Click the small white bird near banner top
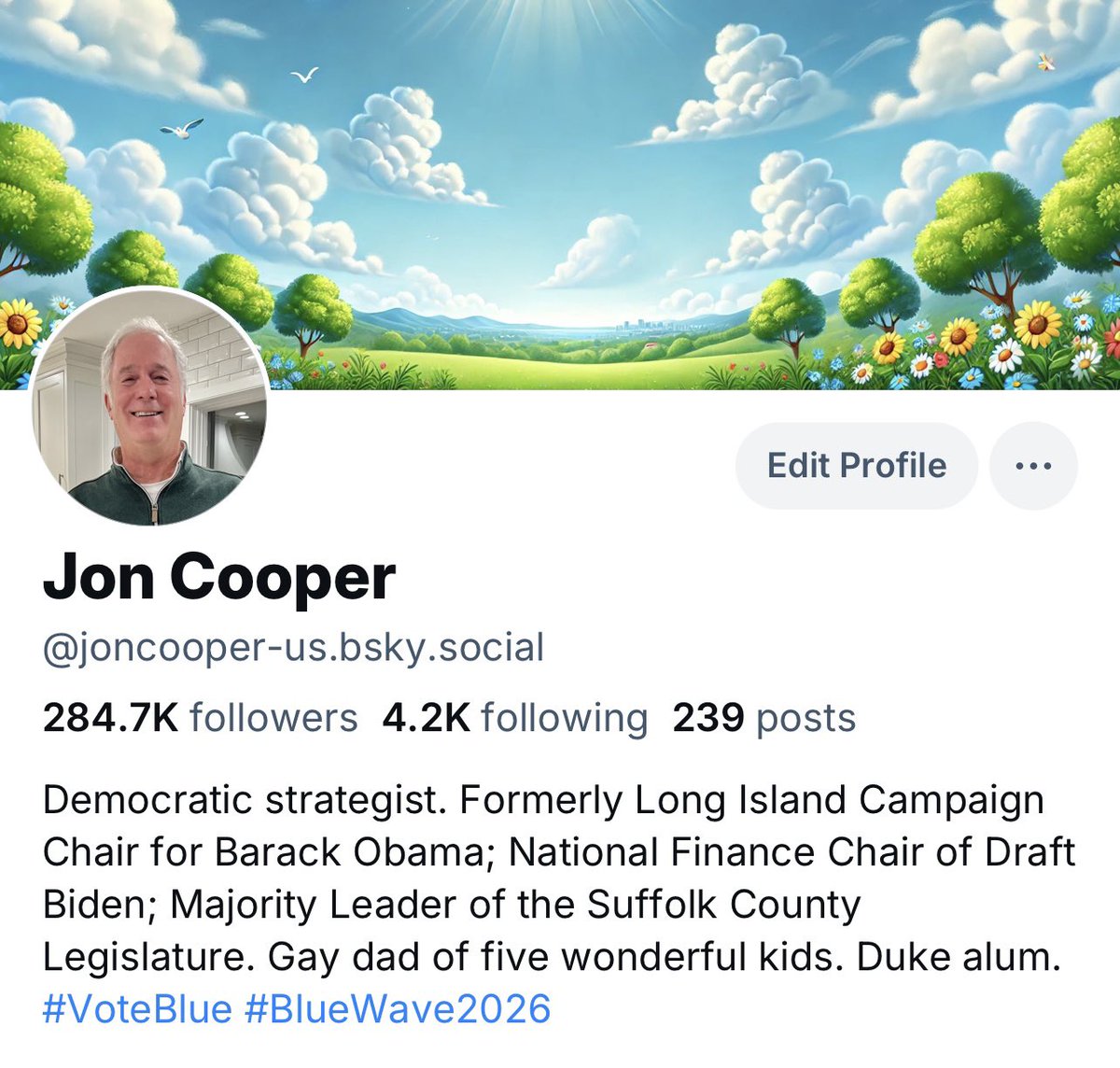Viewport: 1120px width, 1068px height. [304, 75]
